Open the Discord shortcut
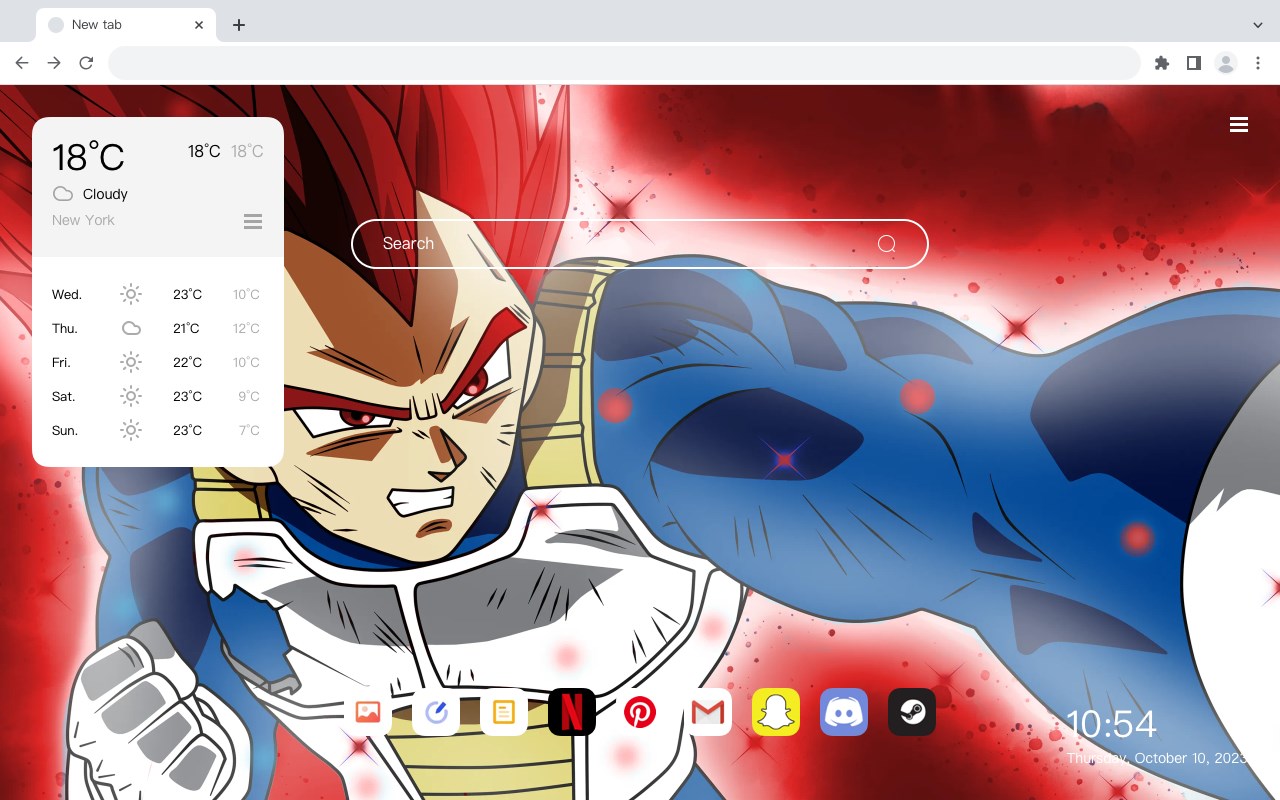Viewport: 1280px width, 800px height. [844, 712]
